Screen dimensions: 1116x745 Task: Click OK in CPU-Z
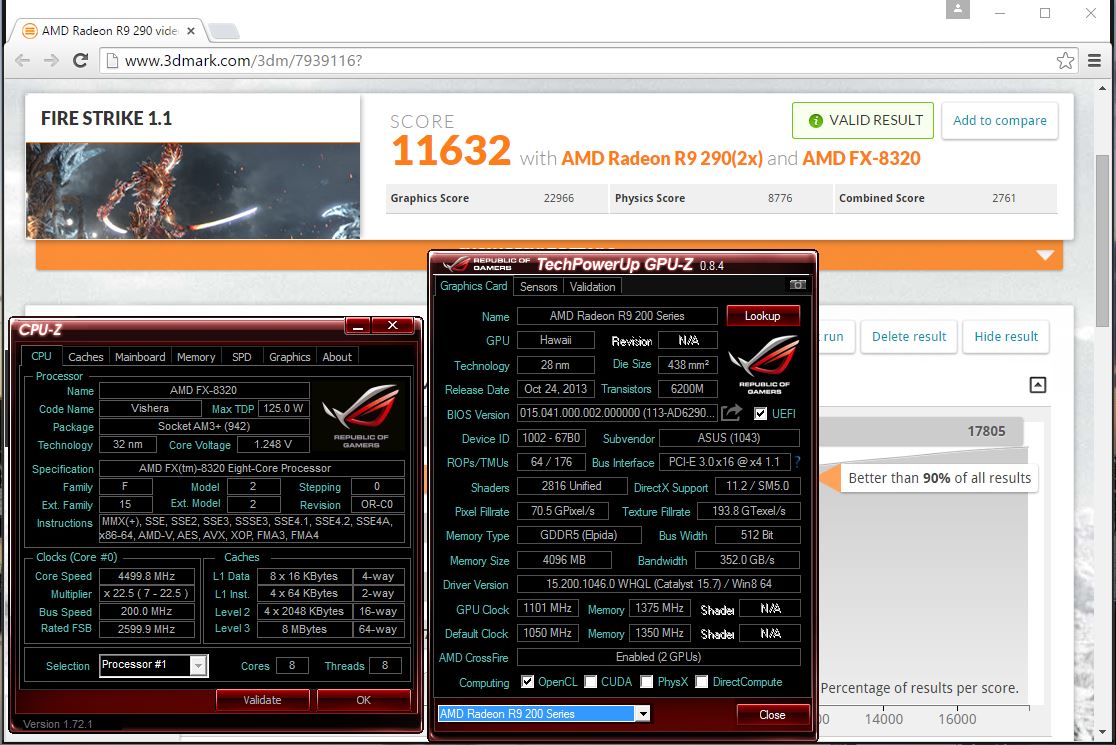pyautogui.click(x=364, y=699)
